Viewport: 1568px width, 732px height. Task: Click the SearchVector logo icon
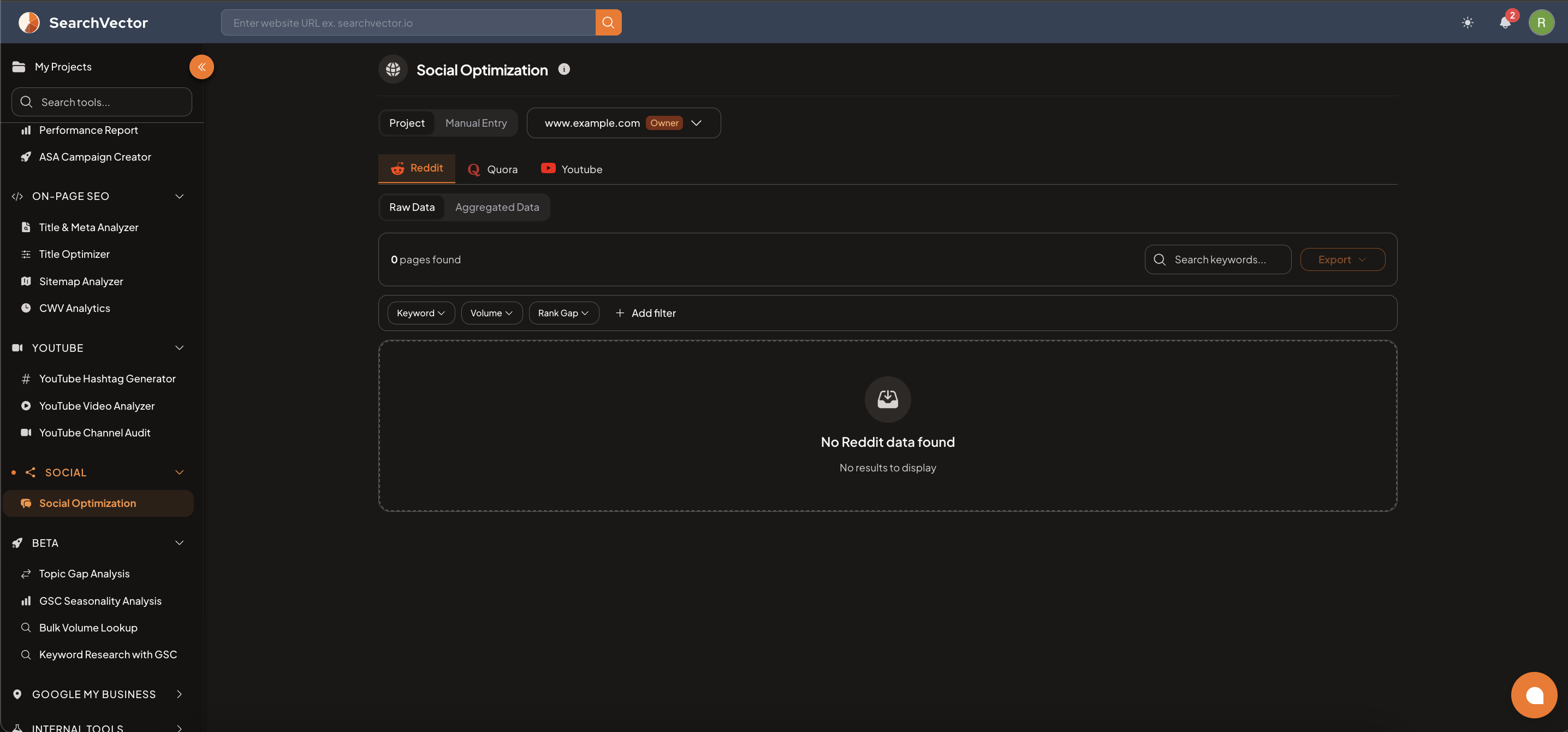click(28, 22)
